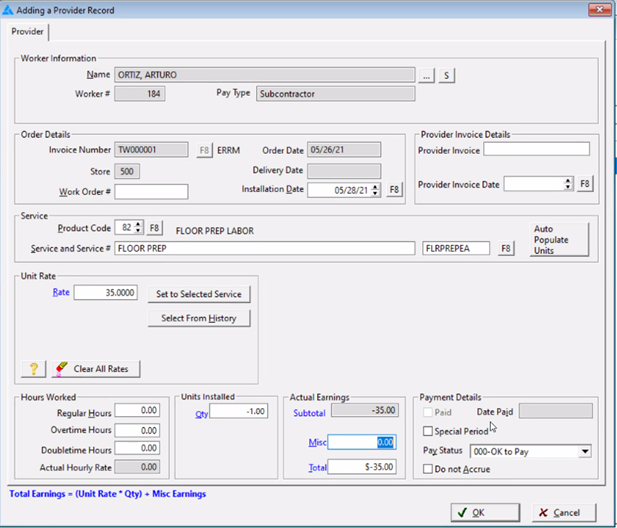Adjust the Product Code spinner

point(139,229)
